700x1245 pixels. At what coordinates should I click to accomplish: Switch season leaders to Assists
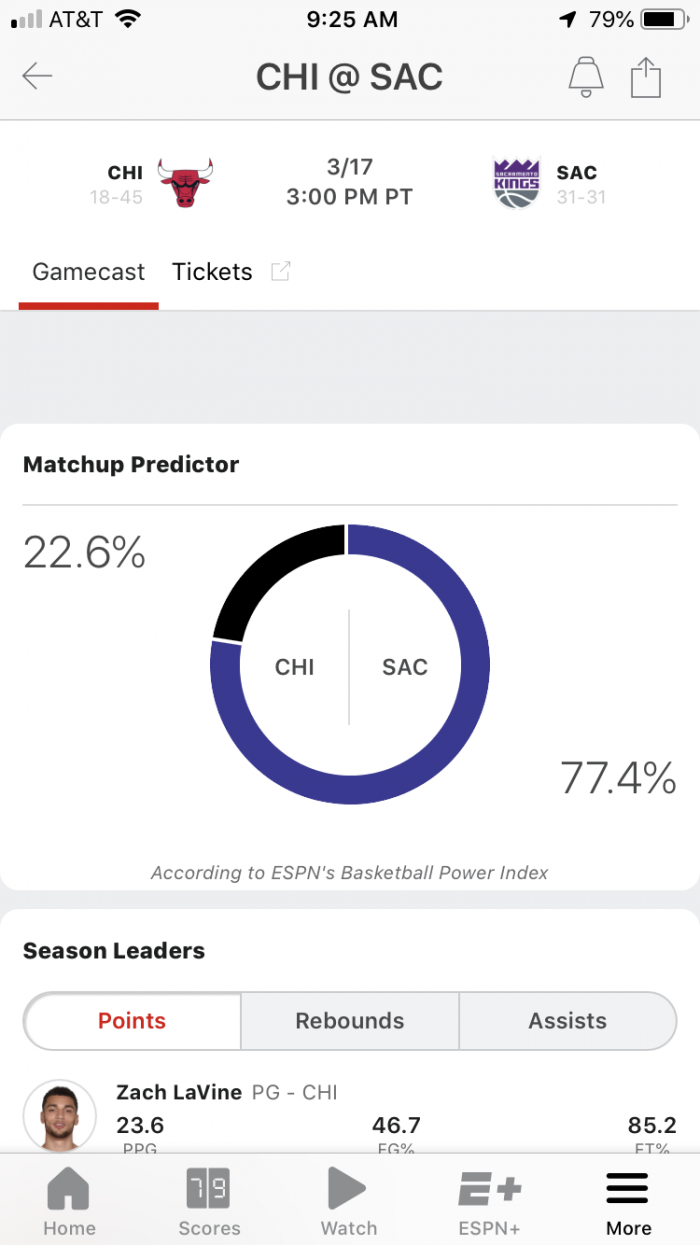tap(567, 1021)
